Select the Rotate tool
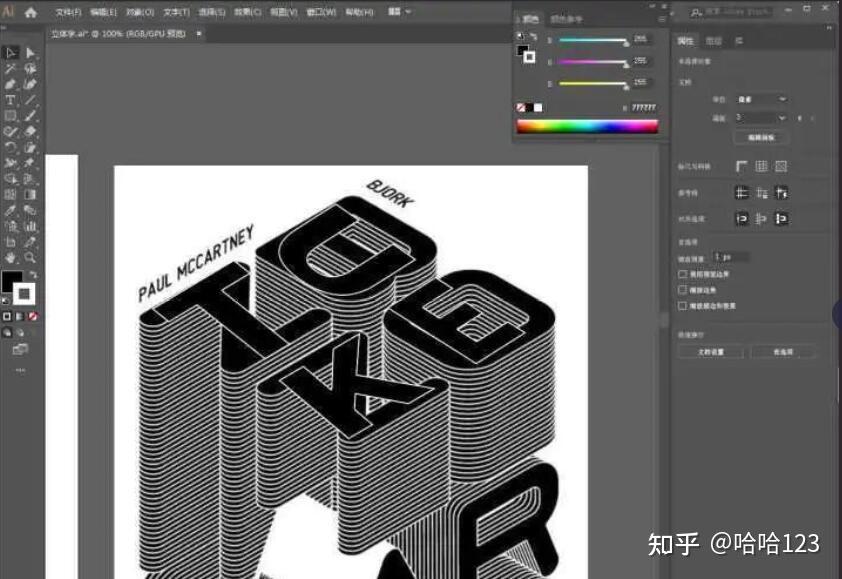The image size is (842, 579). [11, 147]
